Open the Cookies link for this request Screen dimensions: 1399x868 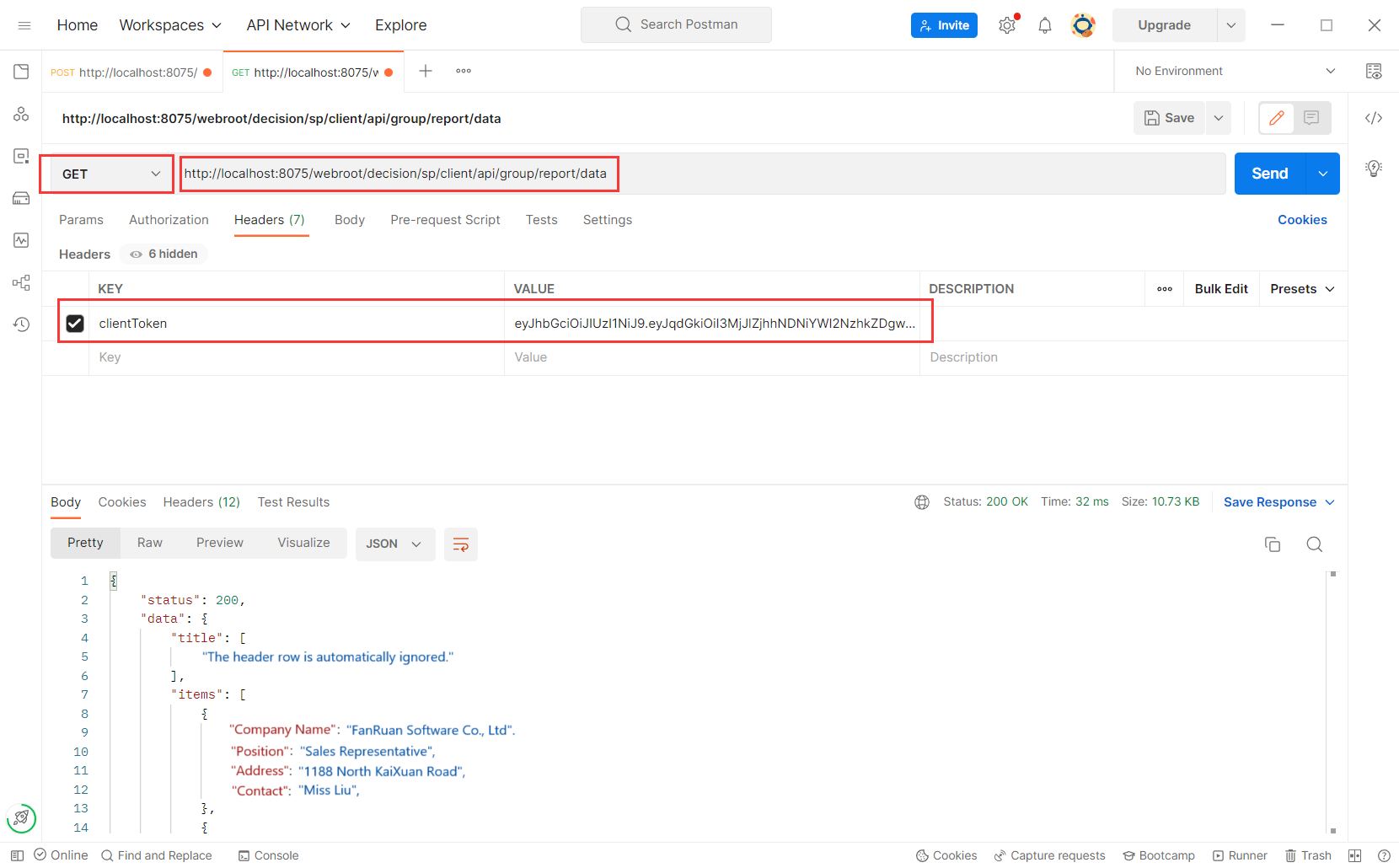1301,220
